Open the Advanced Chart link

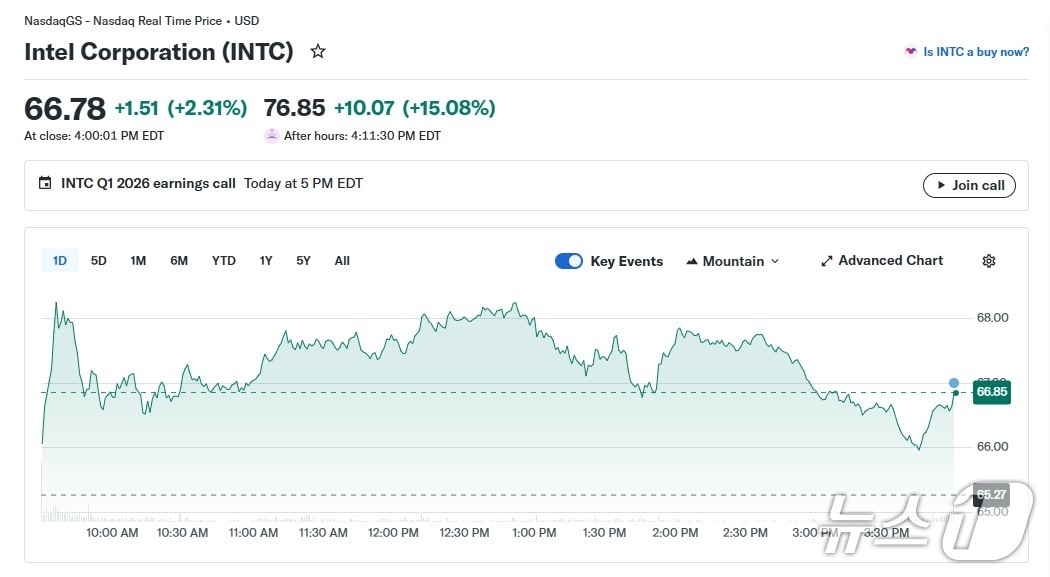[x=890, y=261]
